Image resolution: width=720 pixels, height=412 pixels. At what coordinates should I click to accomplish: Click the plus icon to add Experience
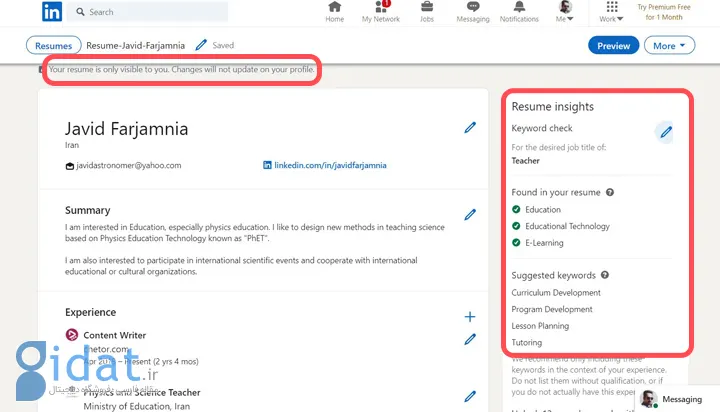[x=470, y=316]
